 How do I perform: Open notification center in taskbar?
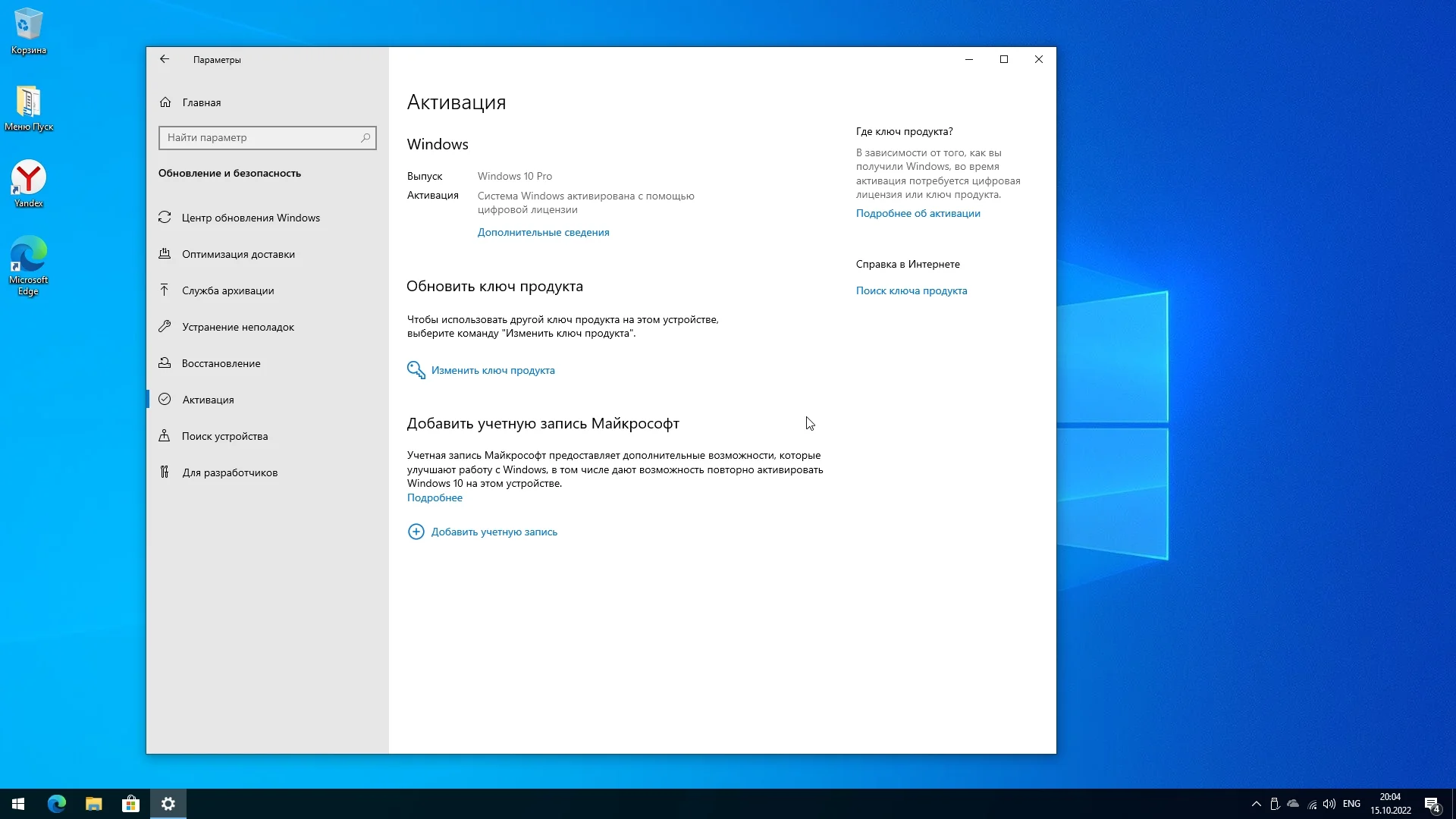coord(1432,804)
